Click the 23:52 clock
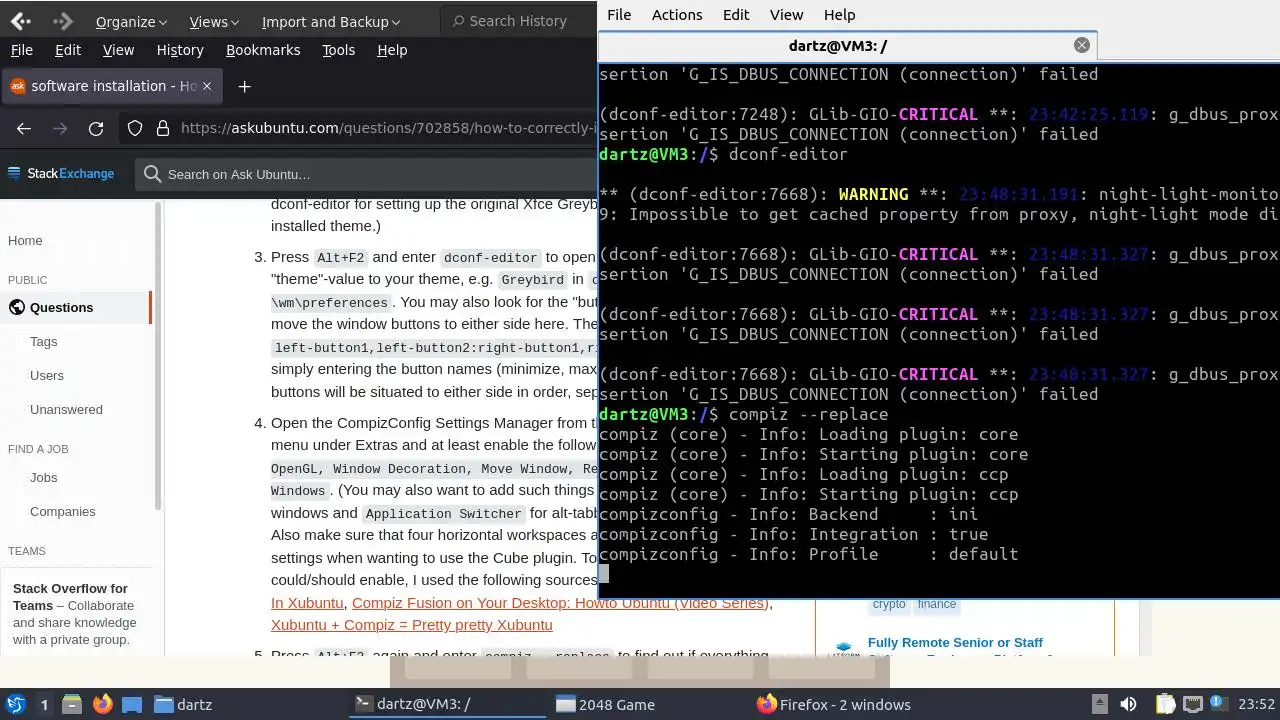The height and width of the screenshot is (720, 1280). pyautogui.click(x=1256, y=704)
